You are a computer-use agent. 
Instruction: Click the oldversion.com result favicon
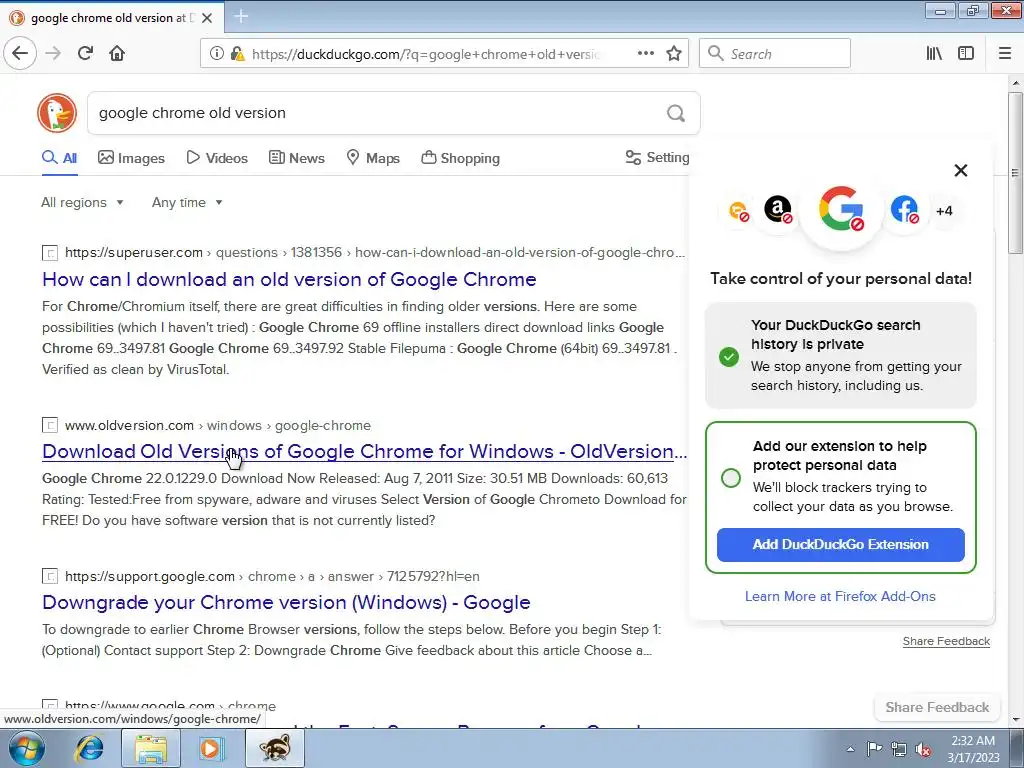coord(50,425)
